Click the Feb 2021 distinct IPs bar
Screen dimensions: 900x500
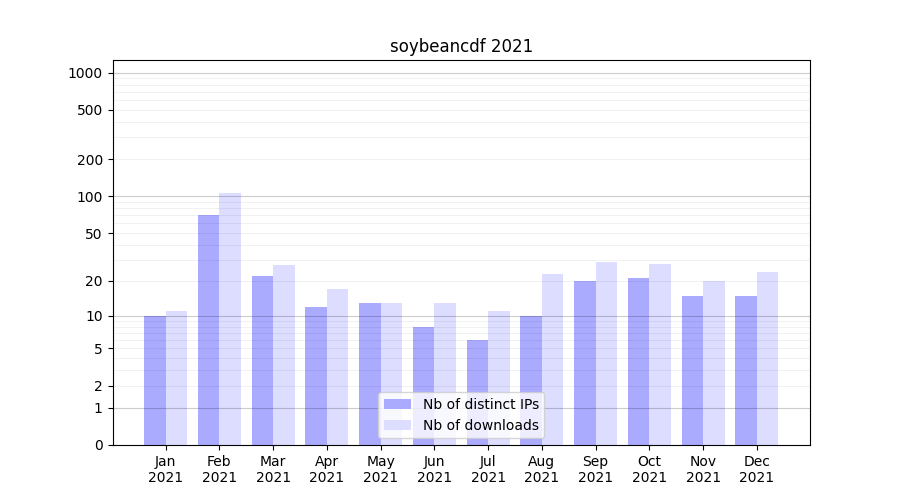pyautogui.click(x=208, y=330)
